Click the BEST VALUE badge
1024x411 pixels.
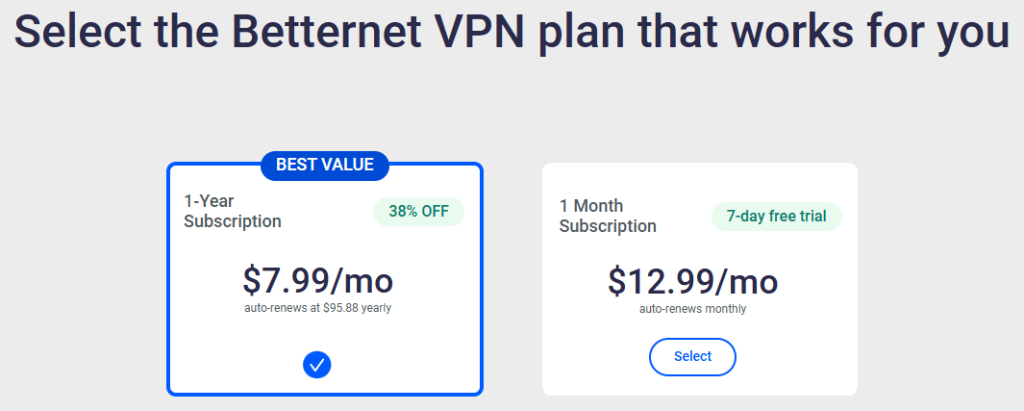(325, 165)
